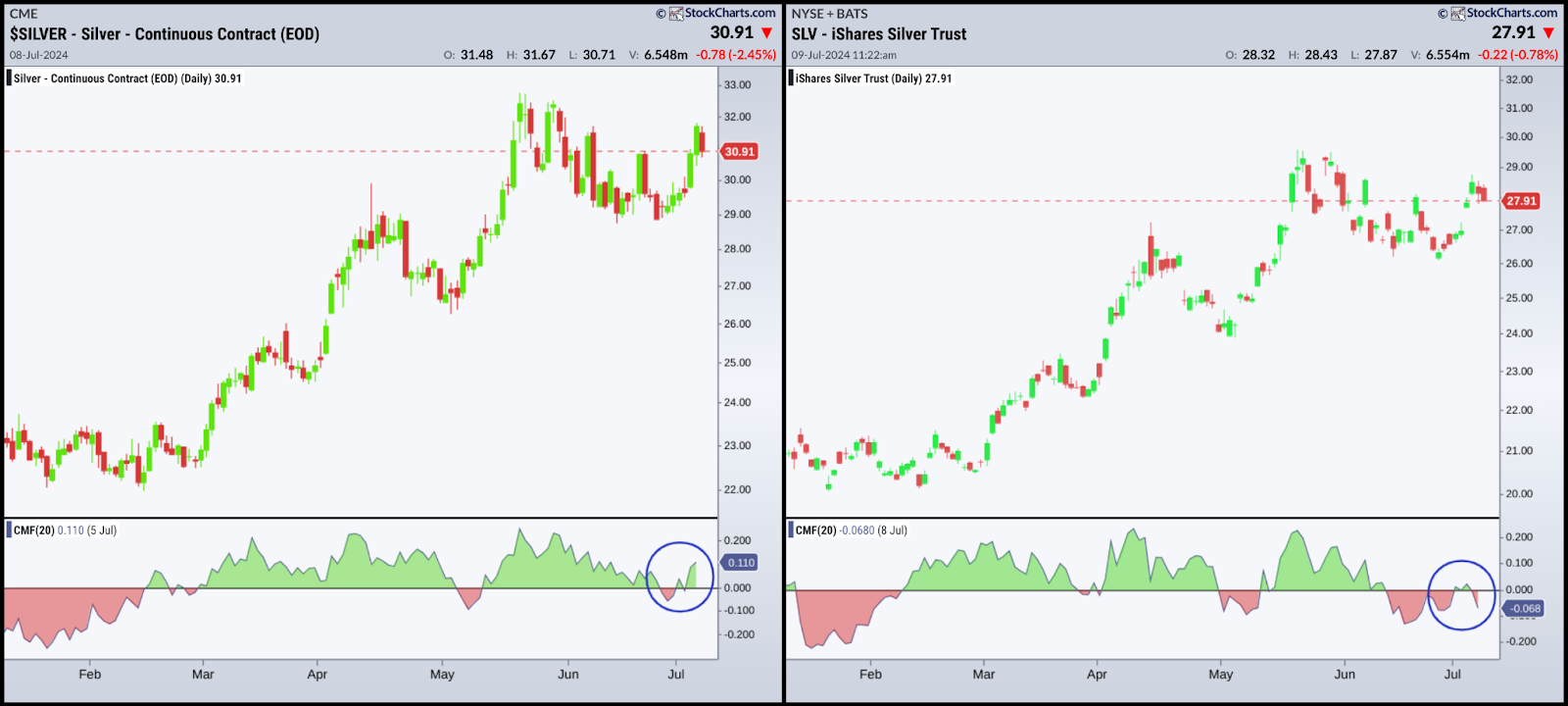Screen dimensions: 1568x706
Task: Click the SLV - iShares Silver Trust title
Action: click(878, 34)
